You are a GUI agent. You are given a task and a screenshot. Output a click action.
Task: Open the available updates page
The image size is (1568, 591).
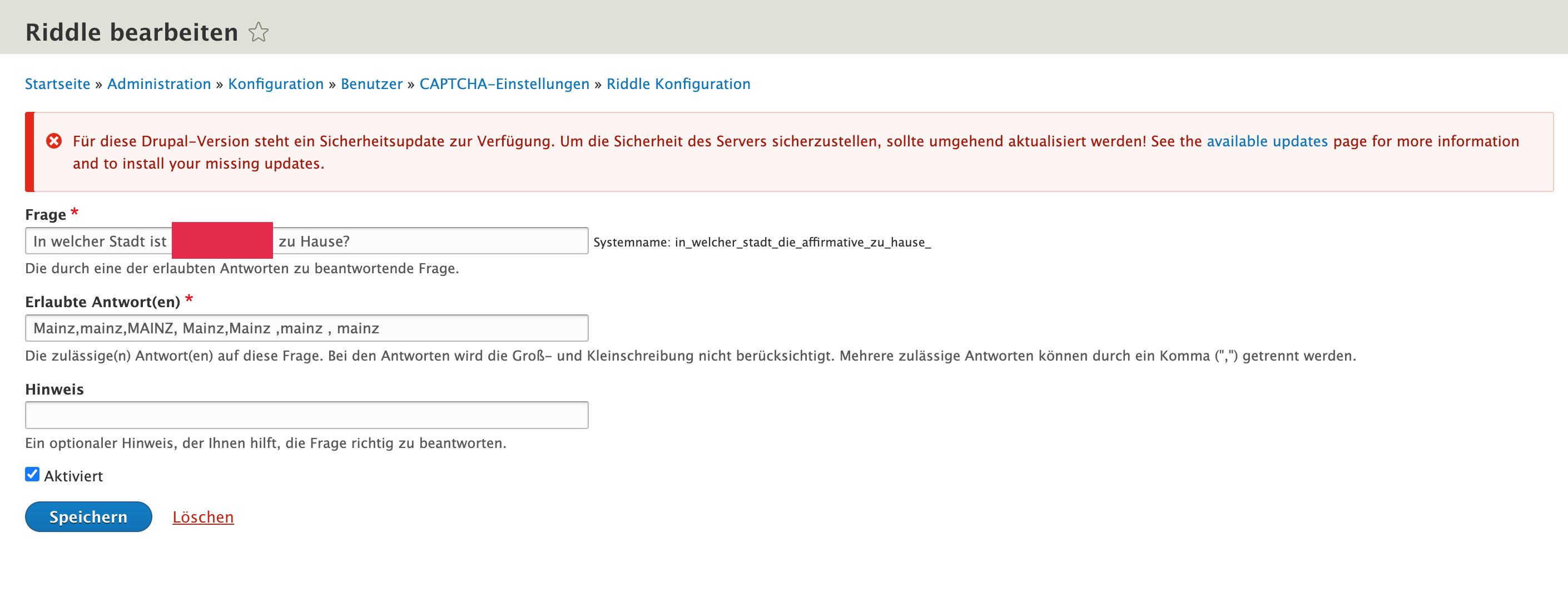click(x=1267, y=141)
